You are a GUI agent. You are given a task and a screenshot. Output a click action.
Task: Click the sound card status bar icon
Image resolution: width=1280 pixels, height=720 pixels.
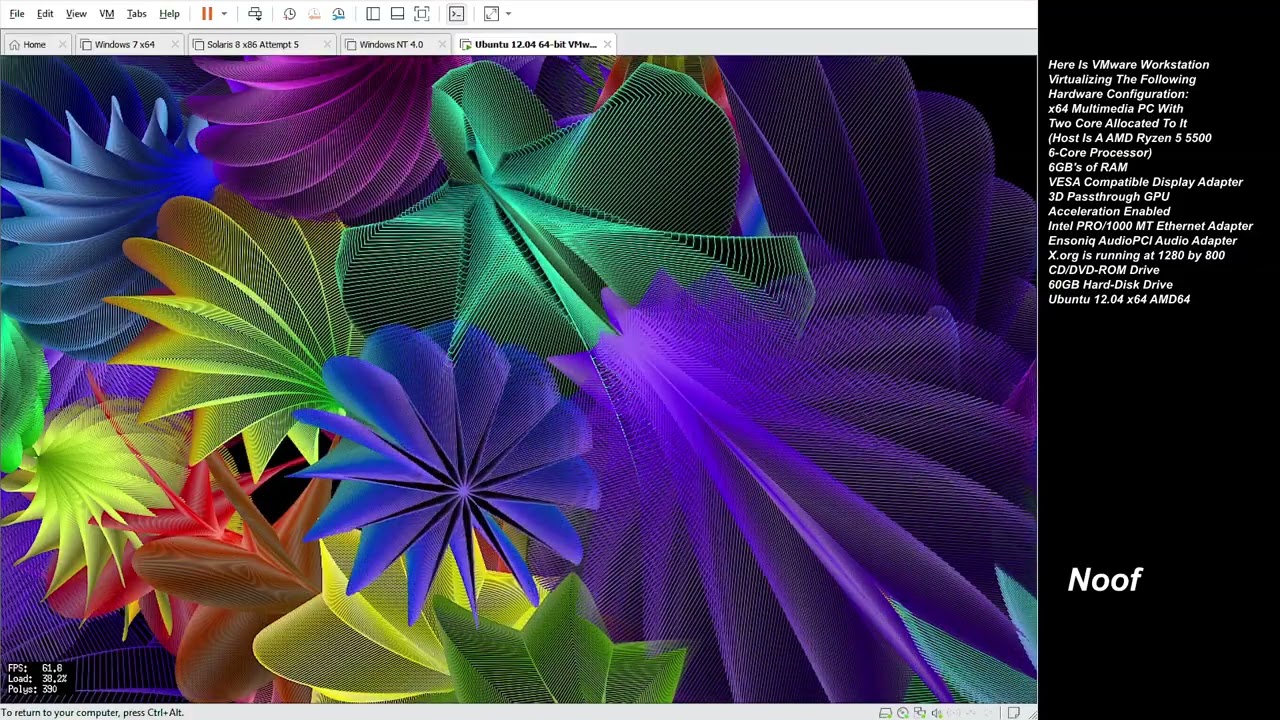point(937,713)
